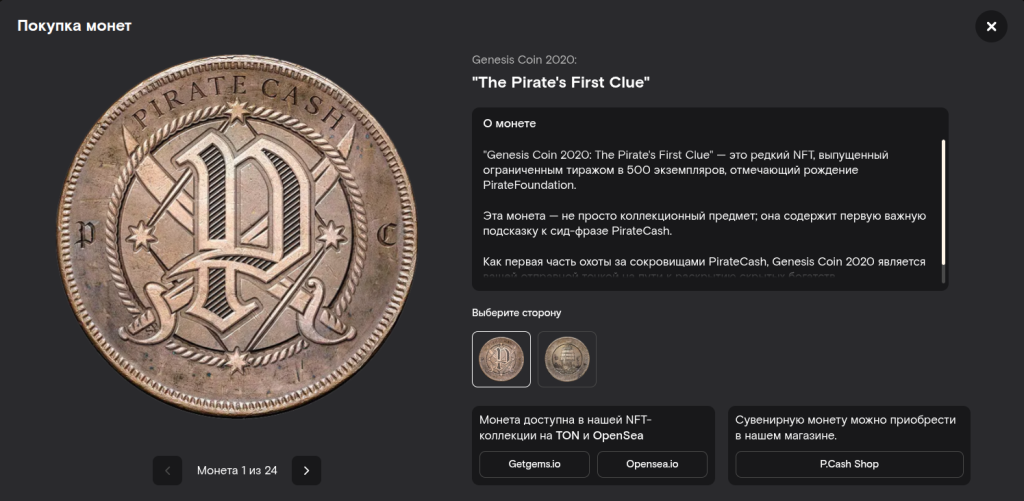The image size is (1024, 501).
Task: Open the Opensea.io marketplace button
Action: click(x=652, y=464)
